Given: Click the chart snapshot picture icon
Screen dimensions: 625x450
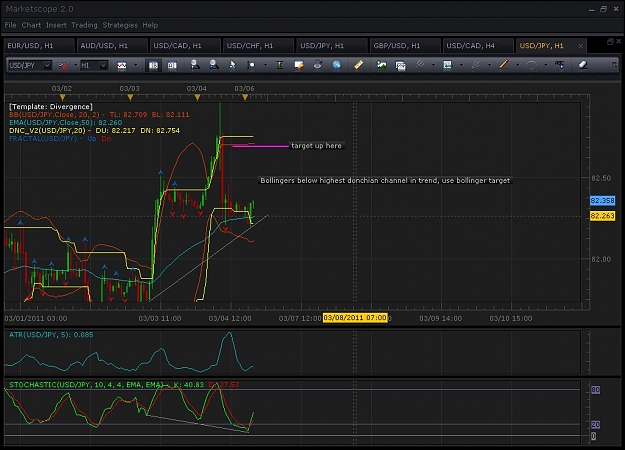Looking at the screenshot, I should pyautogui.click(x=448, y=65).
